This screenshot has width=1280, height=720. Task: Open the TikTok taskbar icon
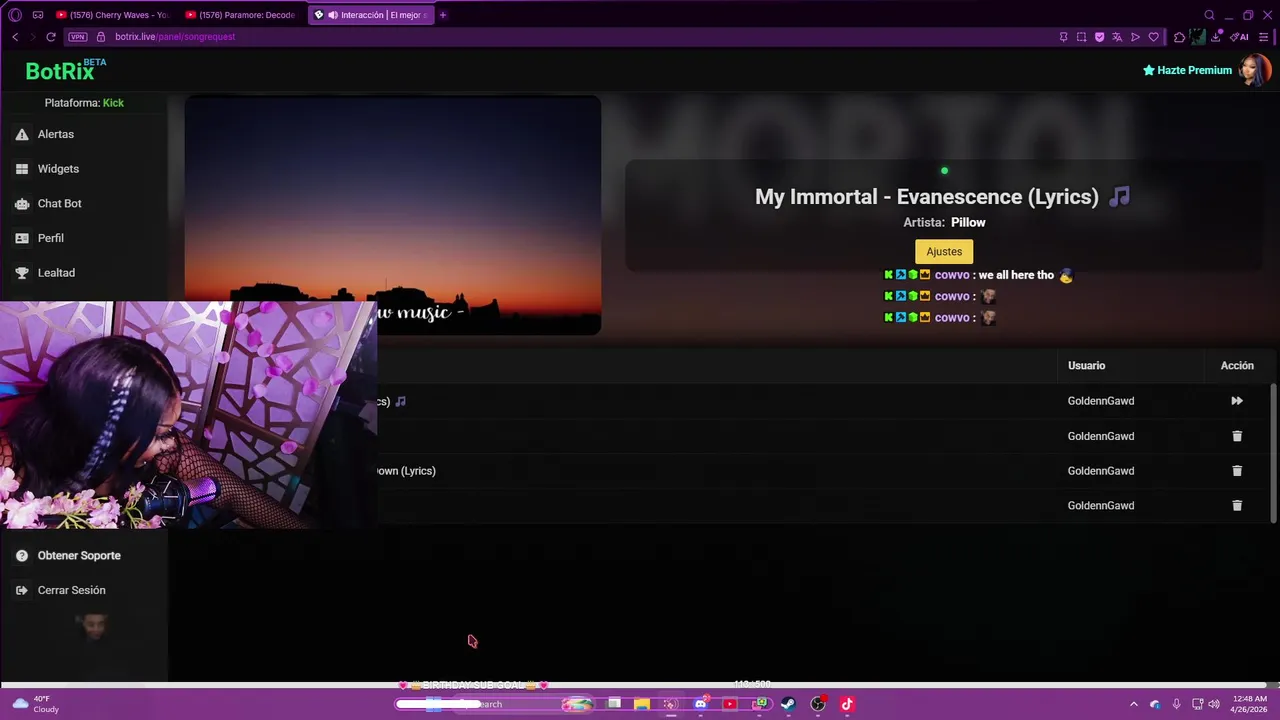pyautogui.click(x=847, y=704)
